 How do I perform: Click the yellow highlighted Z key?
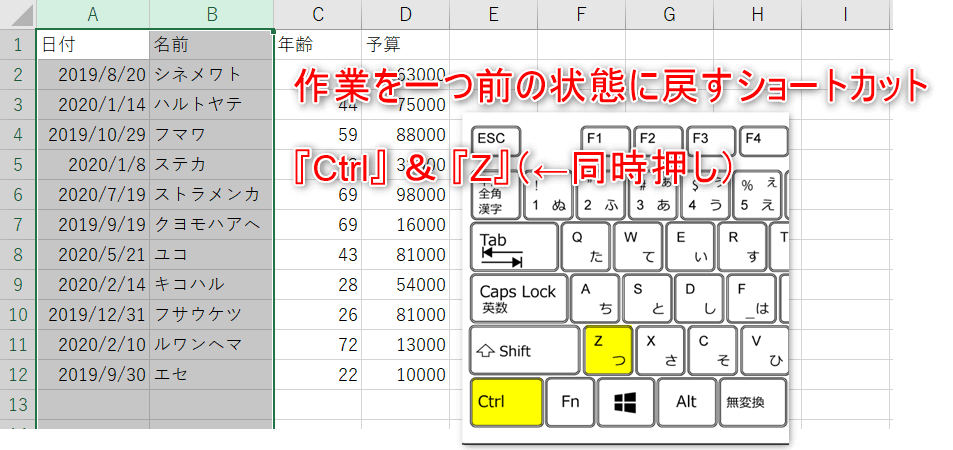(608, 350)
